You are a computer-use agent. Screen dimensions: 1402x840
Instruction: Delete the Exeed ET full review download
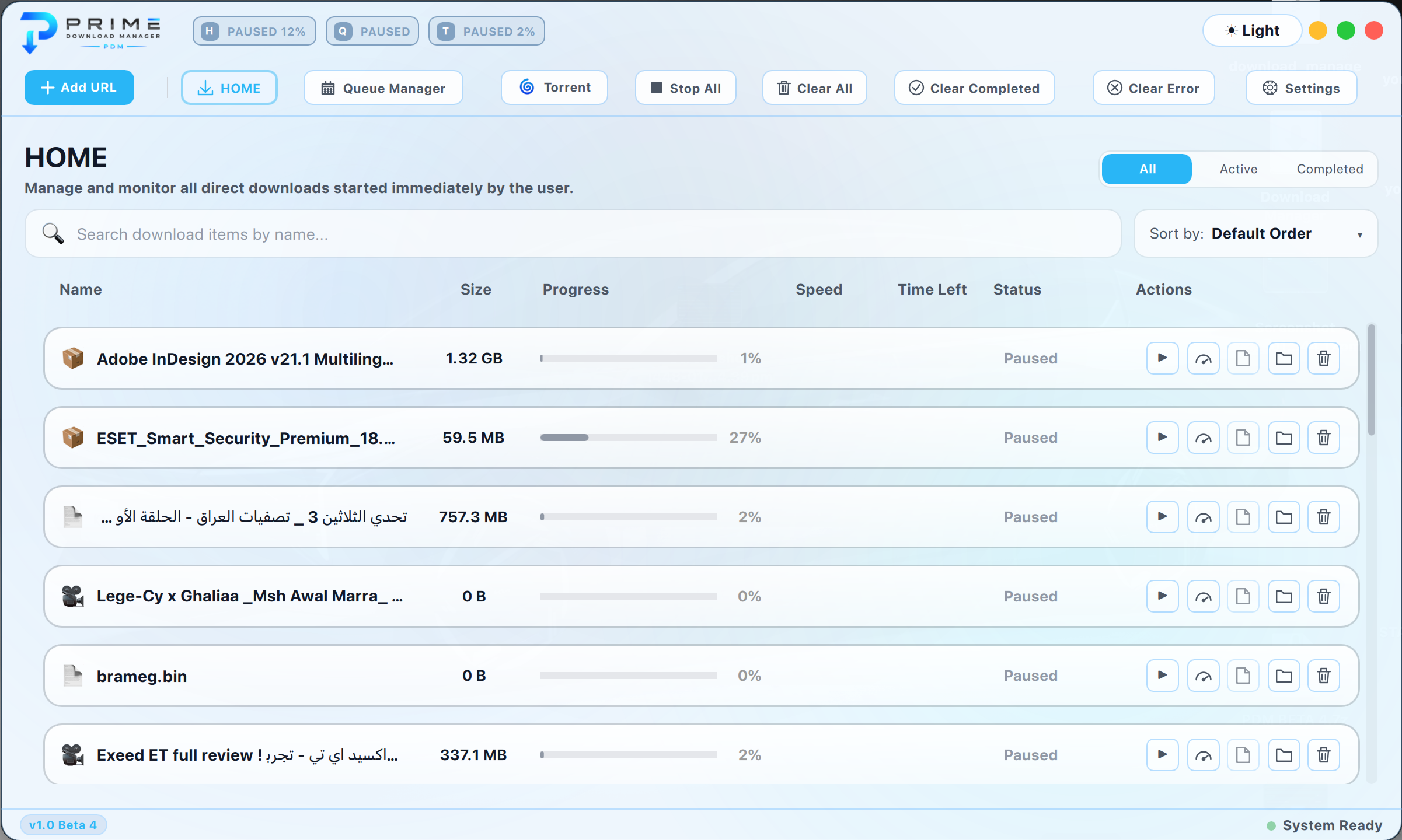tap(1324, 755)
